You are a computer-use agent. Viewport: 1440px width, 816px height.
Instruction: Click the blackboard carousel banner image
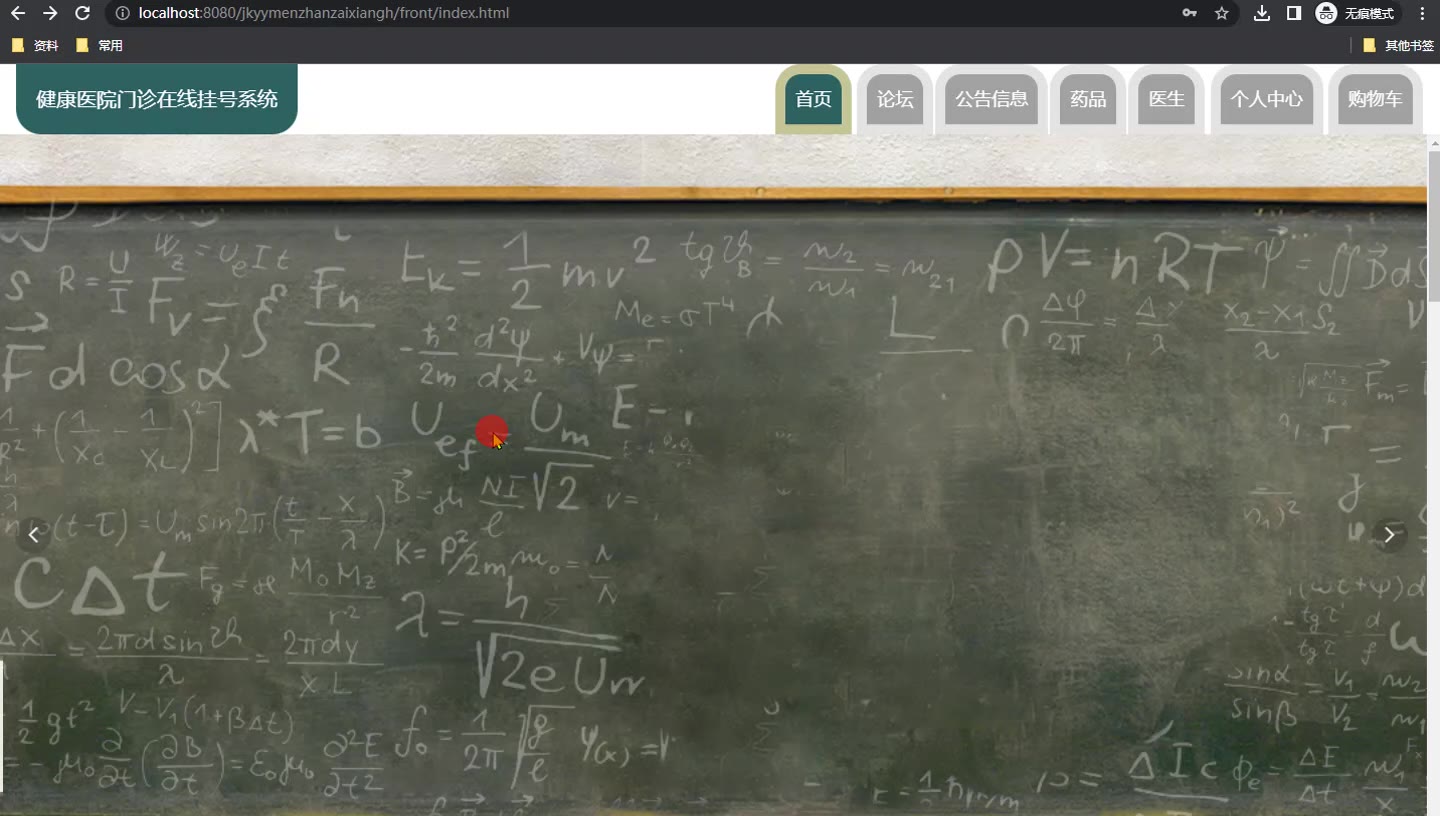[713, 475]
